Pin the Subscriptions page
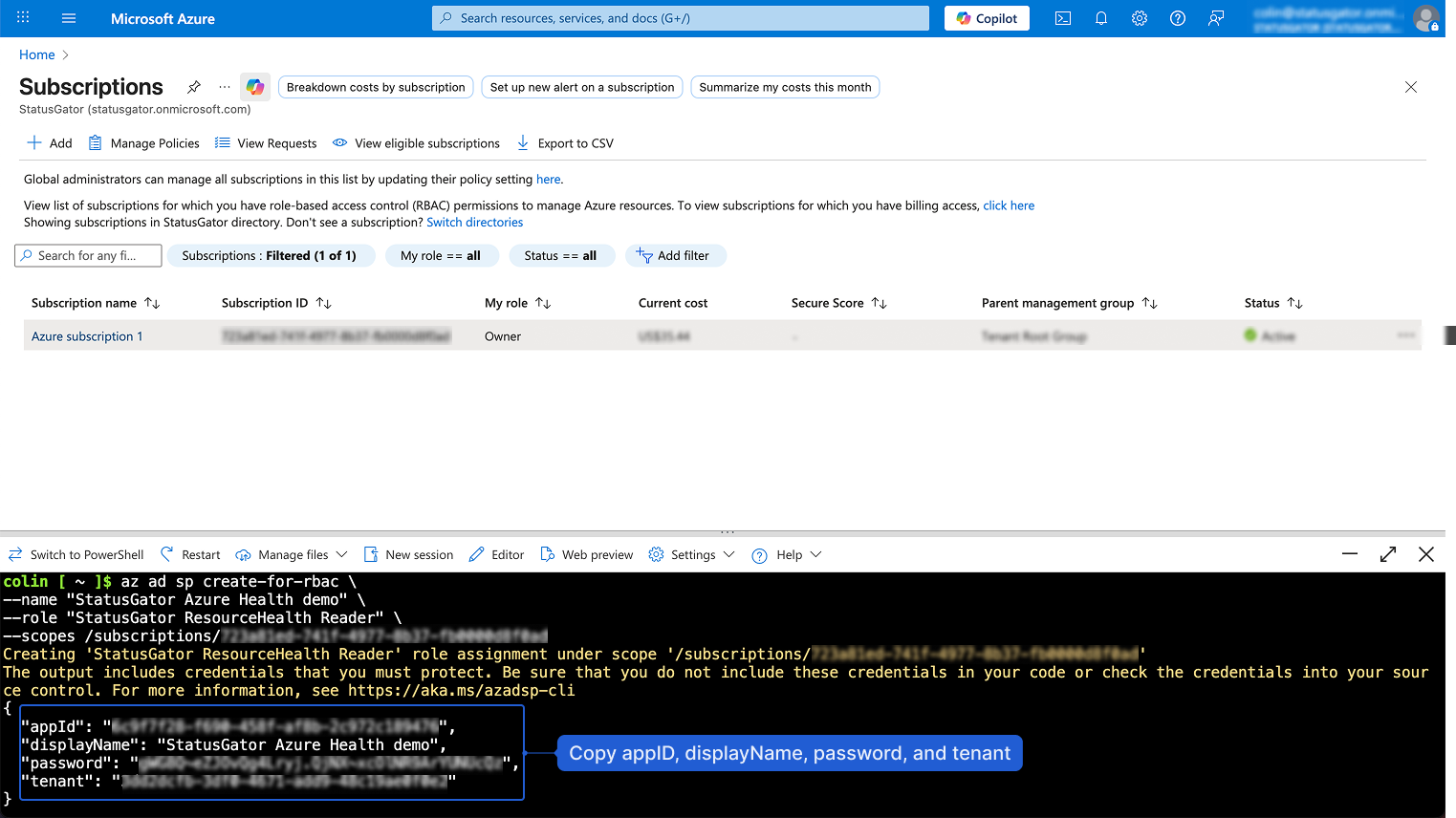The width and height of the screenshot is (1456, 818). coord(194,87)
